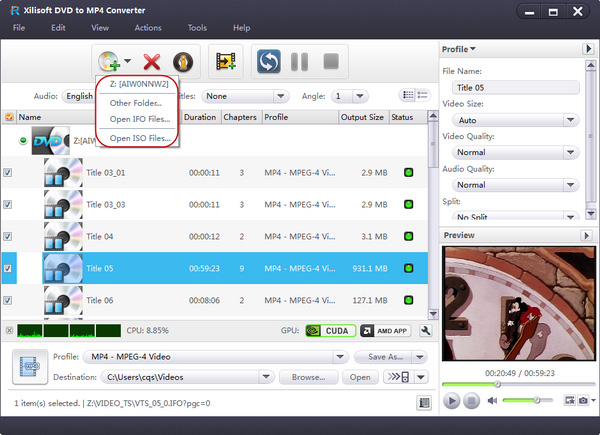Open the device transfer dropdown arrow
The width and height of the screenshot is (600, 435).
[x=421, y=377]
